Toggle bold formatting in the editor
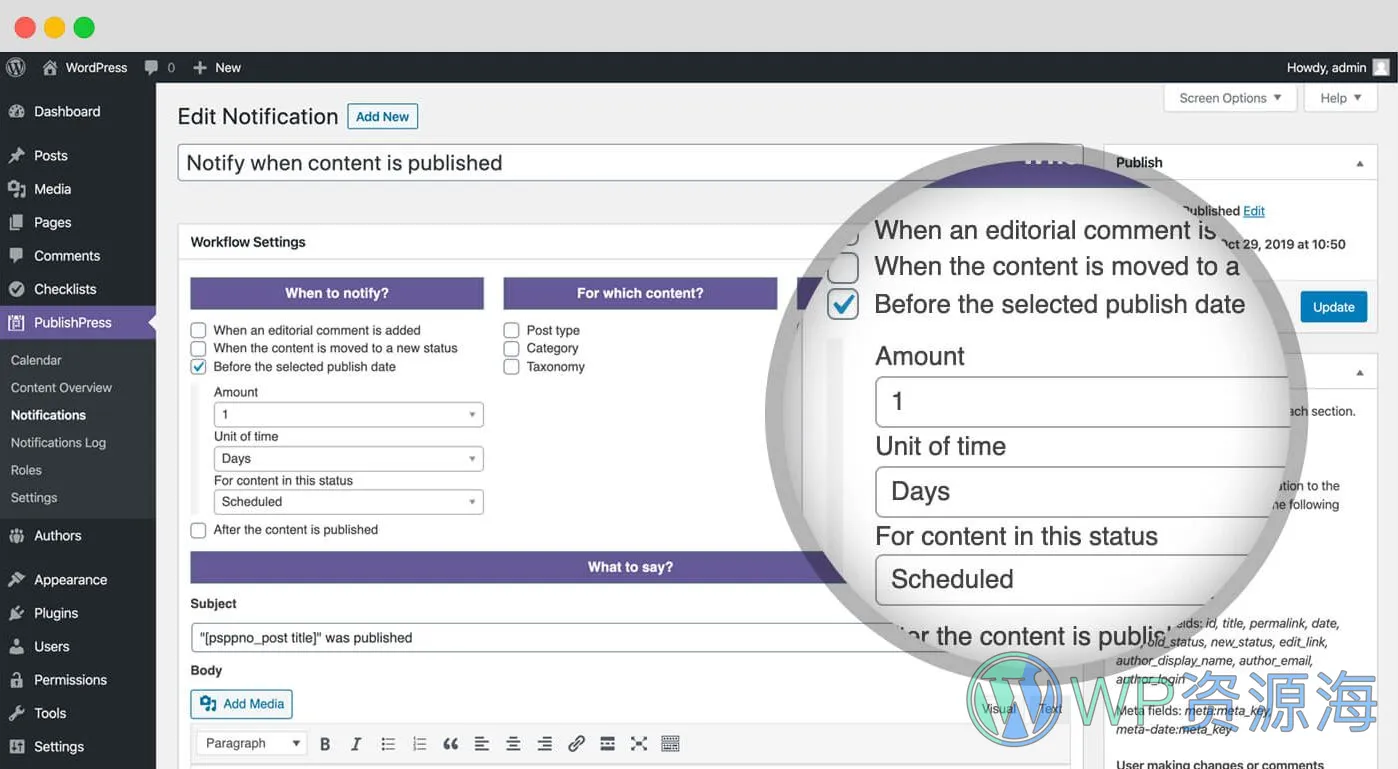Image resolution: width=1398 pixels, height=769 pixels. pyautogui.click(x=325, y=744)
